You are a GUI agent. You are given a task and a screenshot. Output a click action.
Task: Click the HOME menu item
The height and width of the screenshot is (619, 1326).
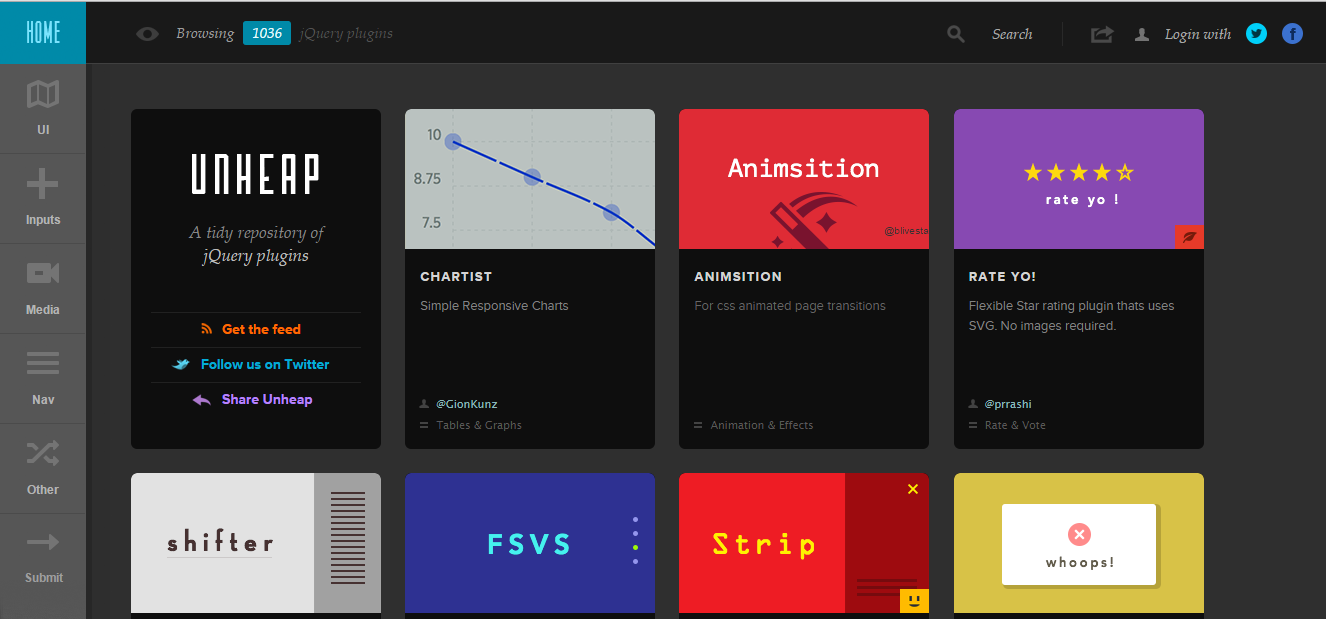[42, 31]
